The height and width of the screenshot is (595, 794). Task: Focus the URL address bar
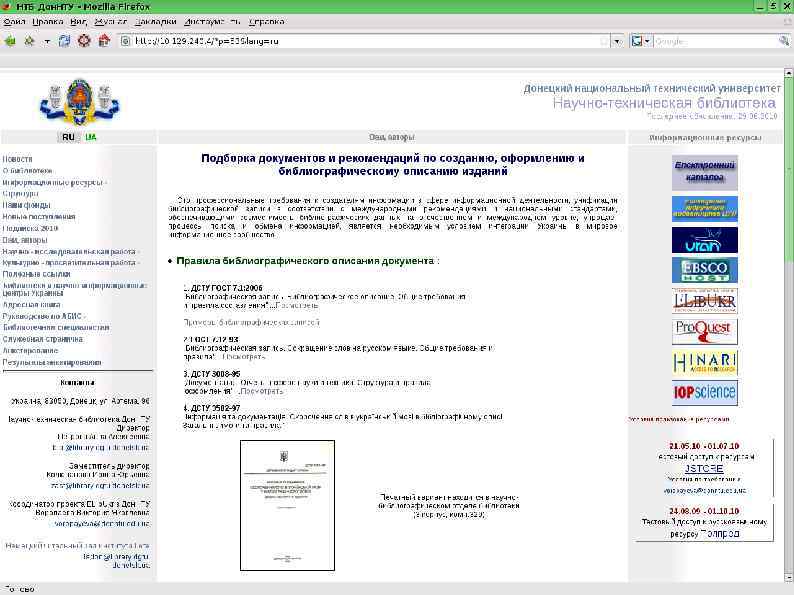[x=365, y=41]
